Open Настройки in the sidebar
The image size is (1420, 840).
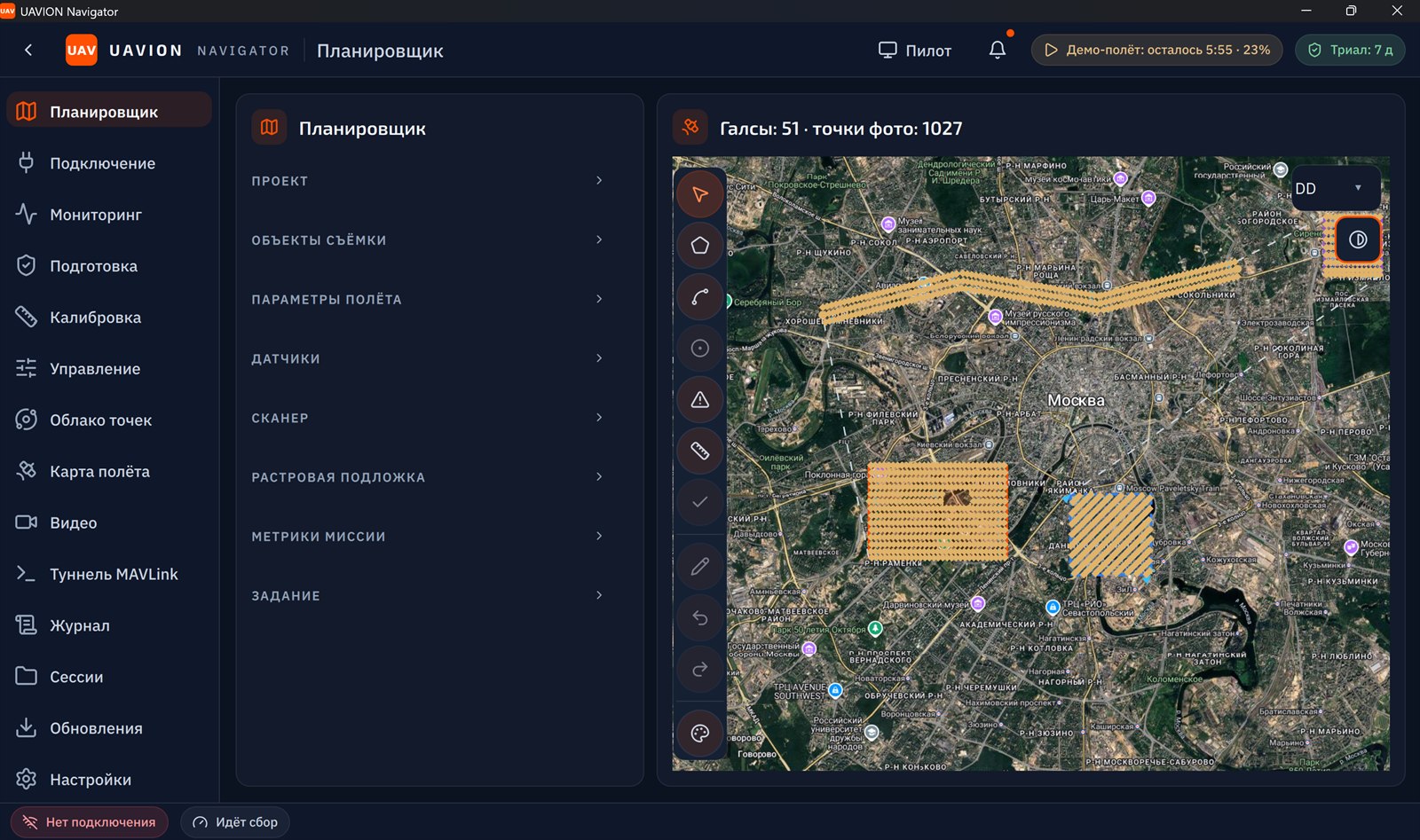[109, 780]
